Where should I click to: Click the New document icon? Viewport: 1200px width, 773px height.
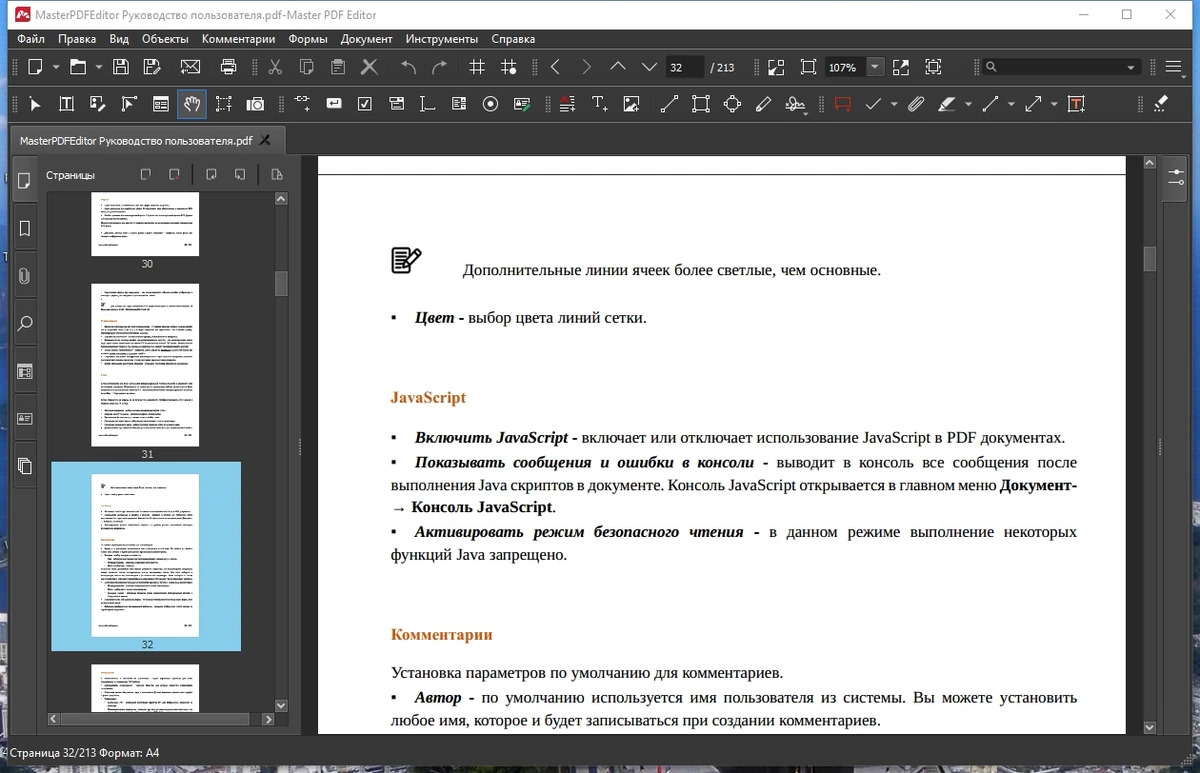[35, 67]
